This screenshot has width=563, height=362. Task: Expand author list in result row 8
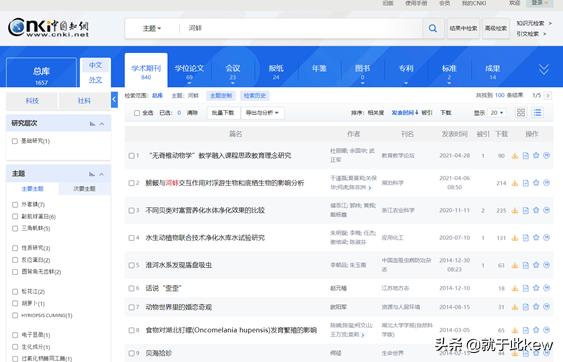(363, 335)
